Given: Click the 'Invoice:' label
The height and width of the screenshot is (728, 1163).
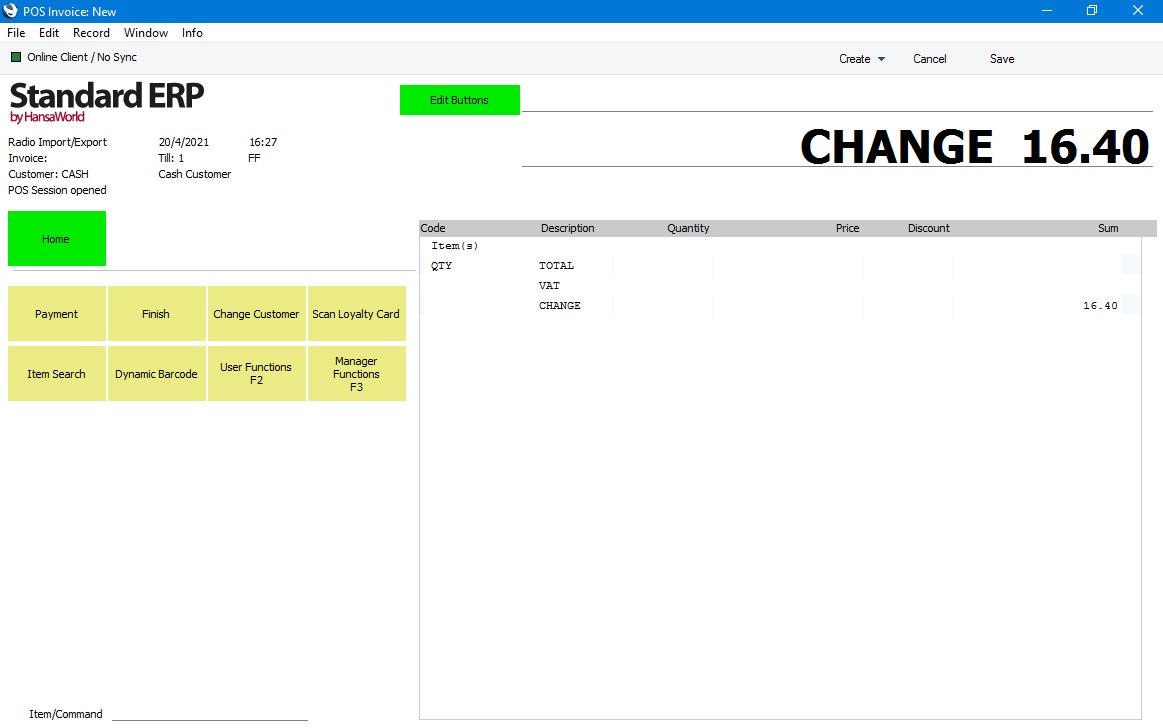Looking at the screenshot, I should click(27, 158).
